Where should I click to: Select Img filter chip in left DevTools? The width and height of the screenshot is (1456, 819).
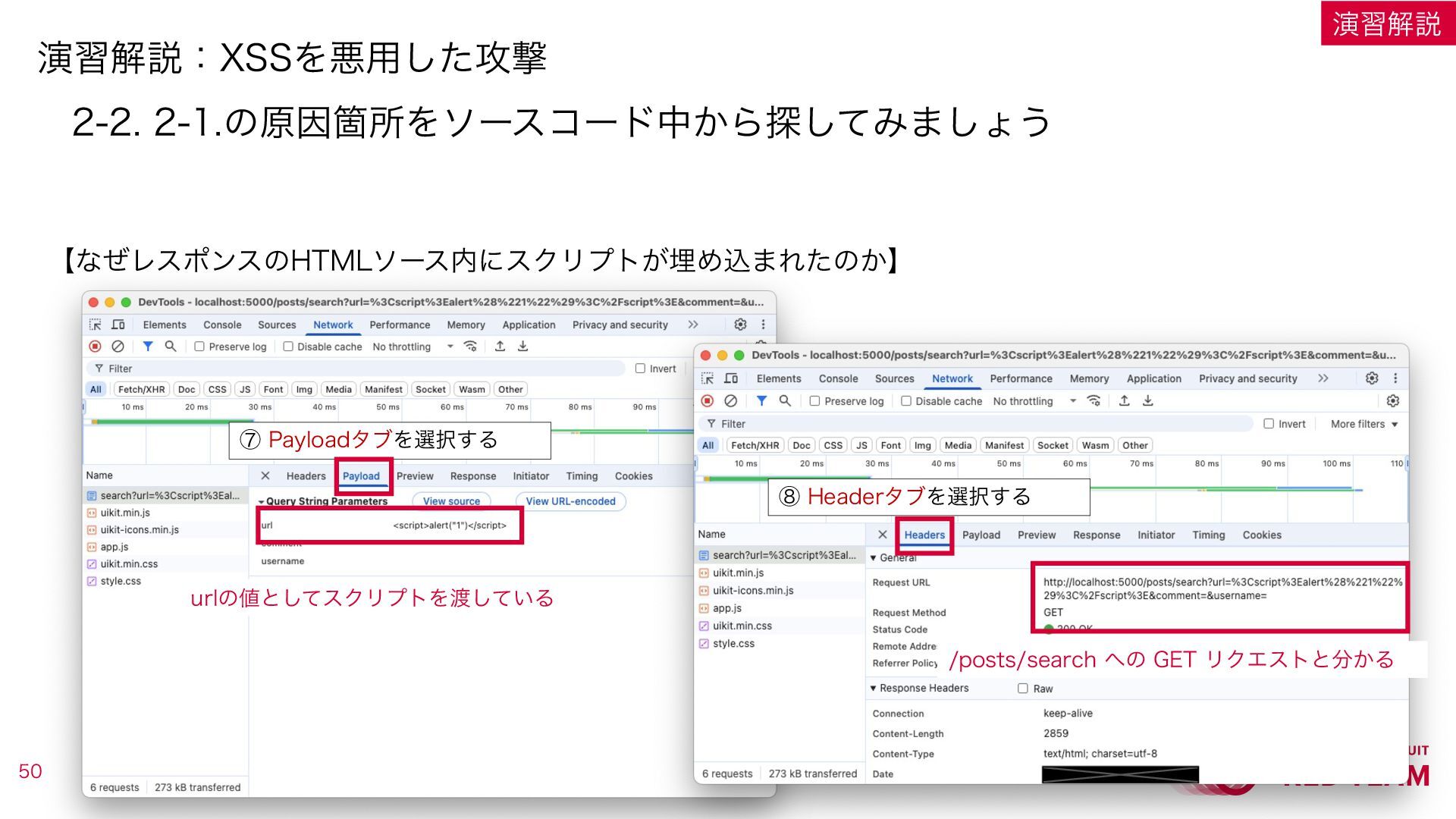[x=304, y=389]
